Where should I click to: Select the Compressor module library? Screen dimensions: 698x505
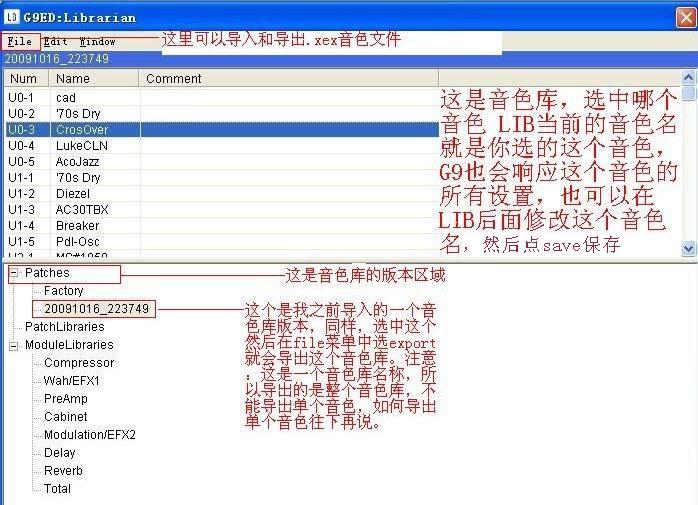pyautogui.click(x=79, y=363)
